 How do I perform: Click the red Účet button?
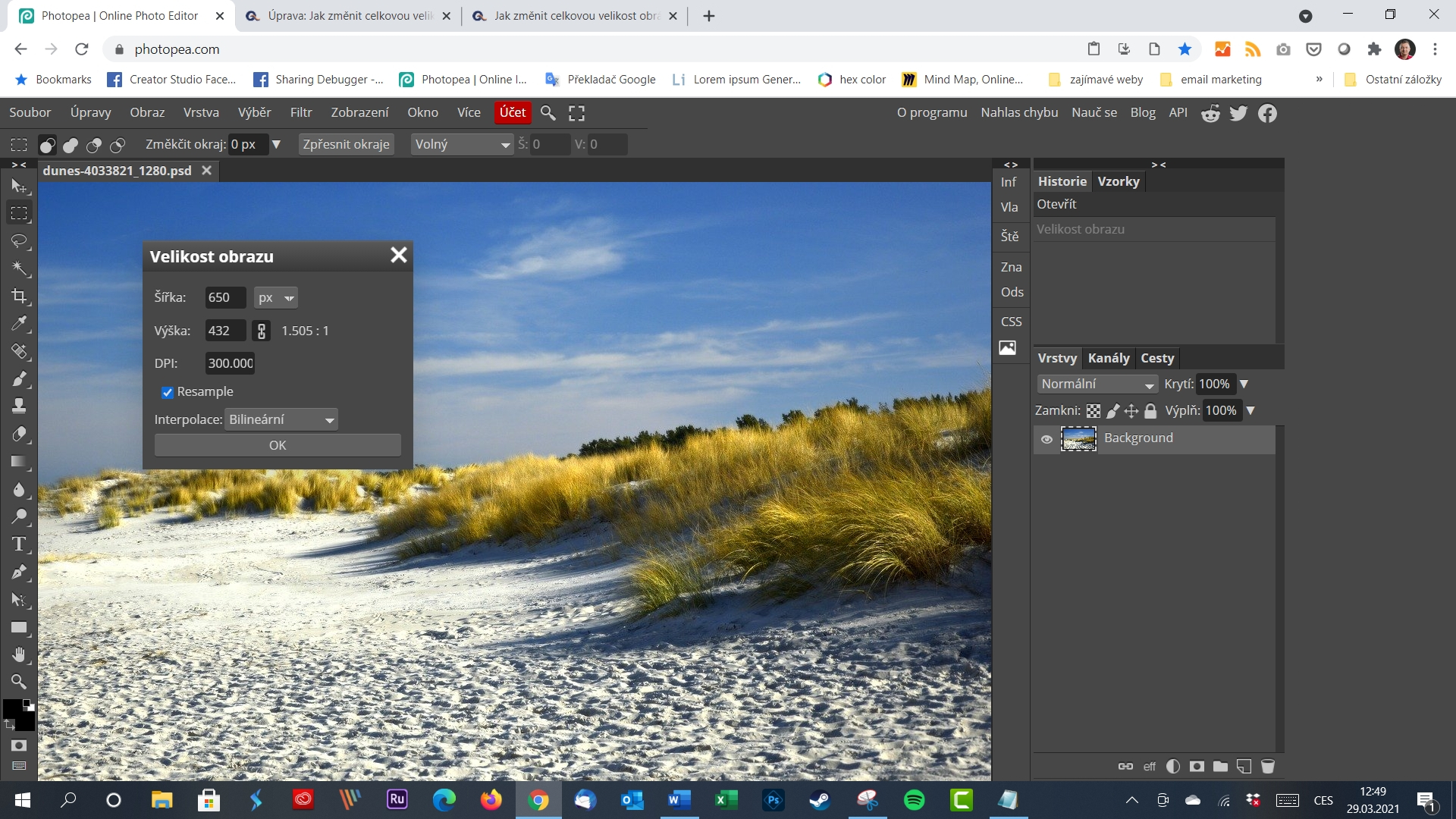[513, 112]
